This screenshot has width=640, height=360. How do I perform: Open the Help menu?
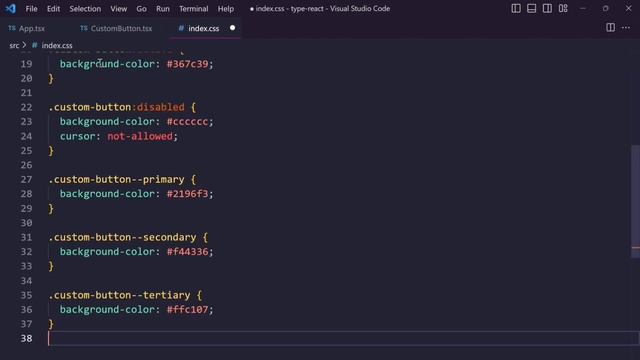pos(225,9)
